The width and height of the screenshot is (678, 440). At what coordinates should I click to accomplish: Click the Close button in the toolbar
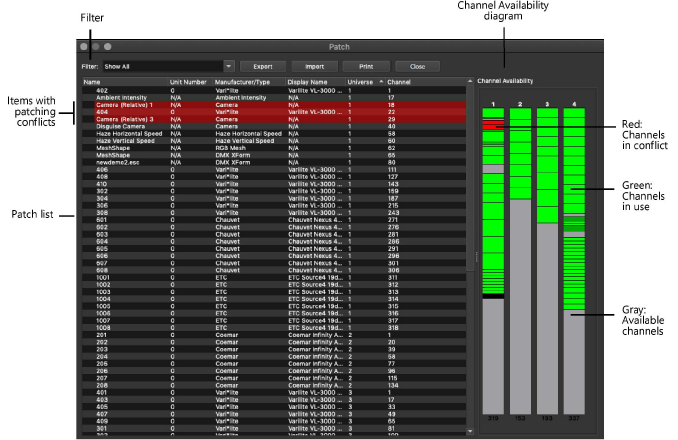tap(417, 67)
